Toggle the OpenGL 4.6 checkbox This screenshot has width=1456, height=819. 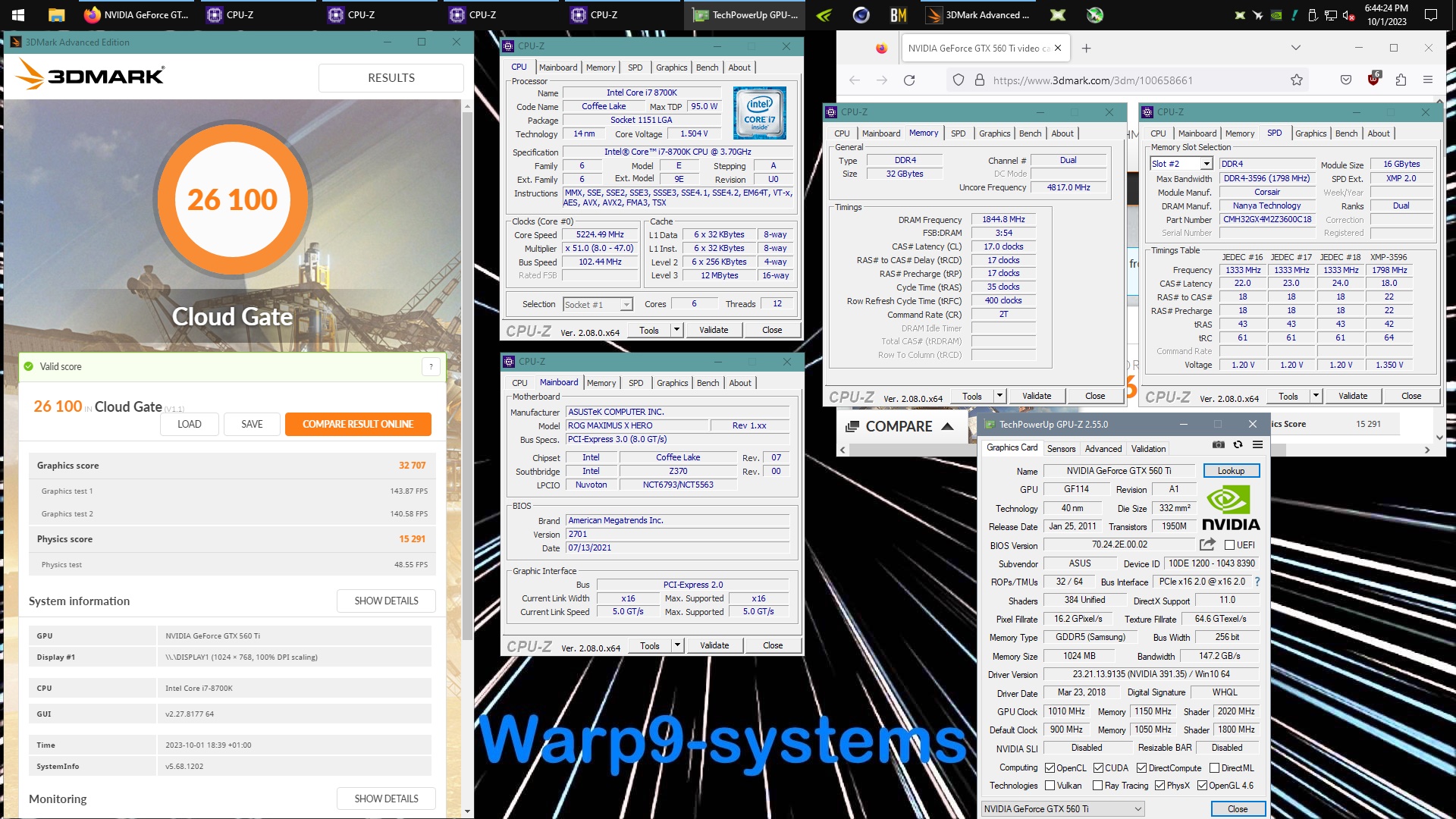[1202, 786]
